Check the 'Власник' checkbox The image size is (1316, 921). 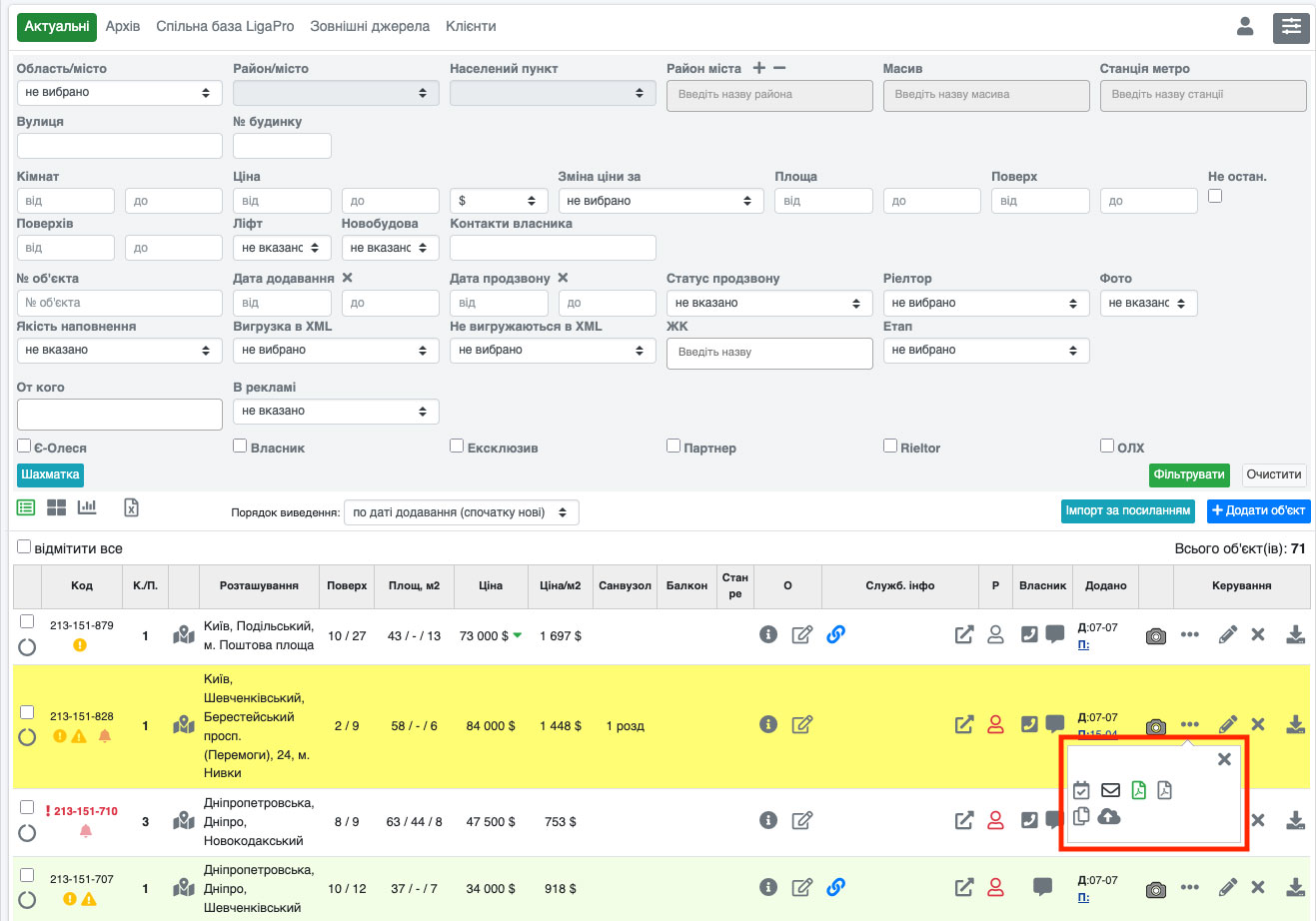point(240,446)
